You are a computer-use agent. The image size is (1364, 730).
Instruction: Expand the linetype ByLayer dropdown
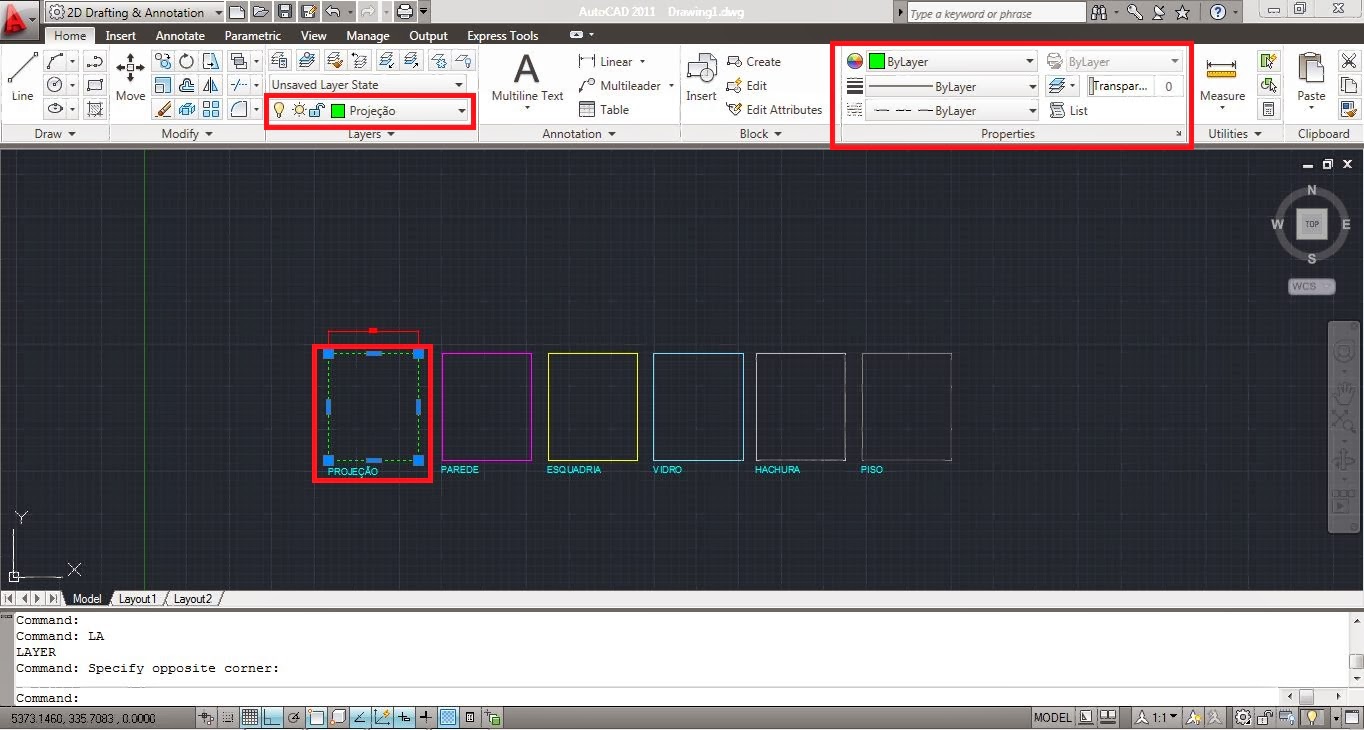(1035, 110)
